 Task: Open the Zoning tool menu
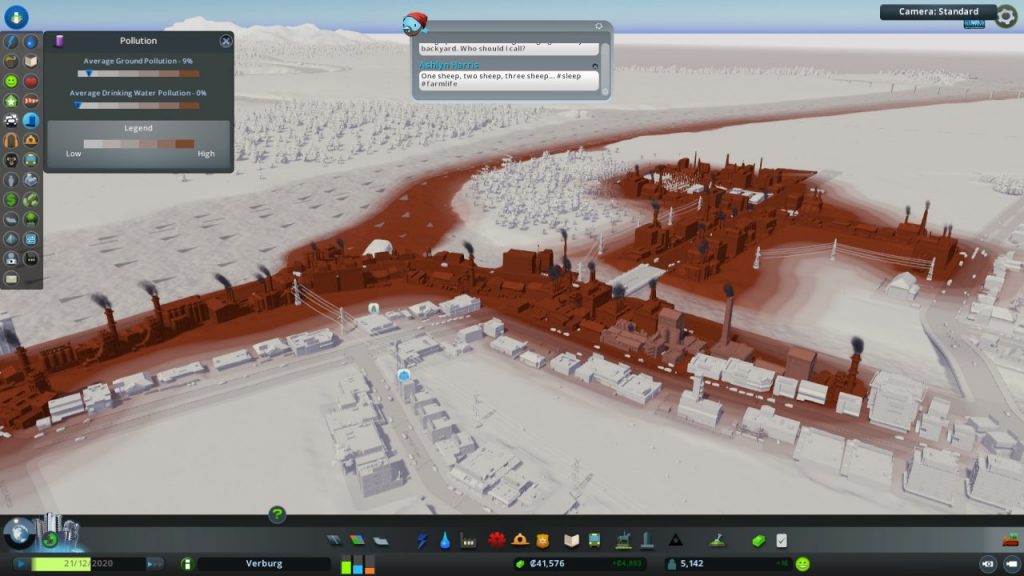point(357,540)
